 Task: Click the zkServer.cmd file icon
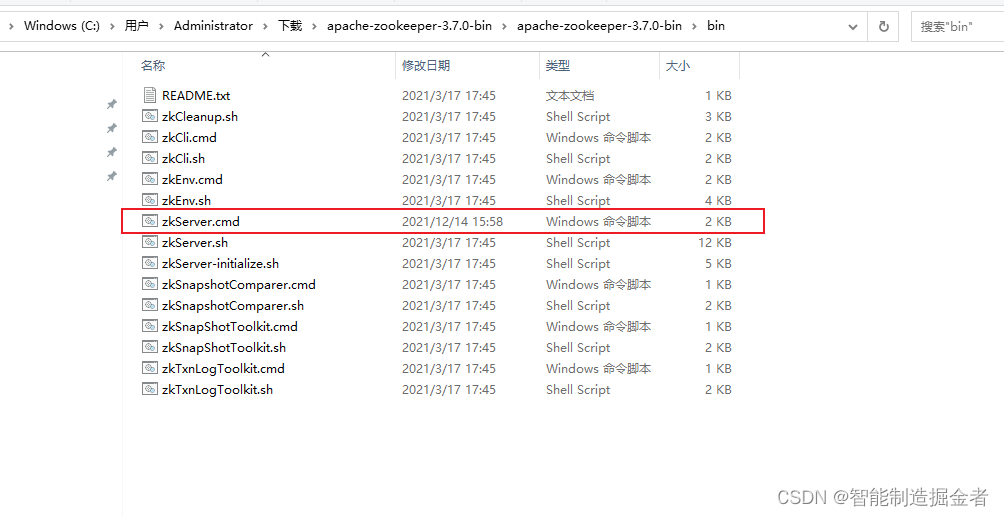click(x=149, y=222)
